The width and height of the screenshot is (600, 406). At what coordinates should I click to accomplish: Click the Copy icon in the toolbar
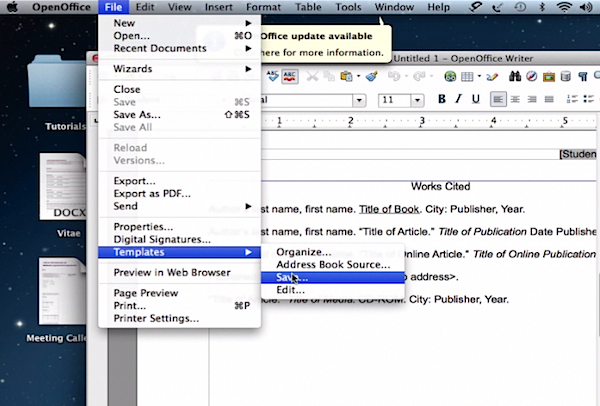[329, 77]
